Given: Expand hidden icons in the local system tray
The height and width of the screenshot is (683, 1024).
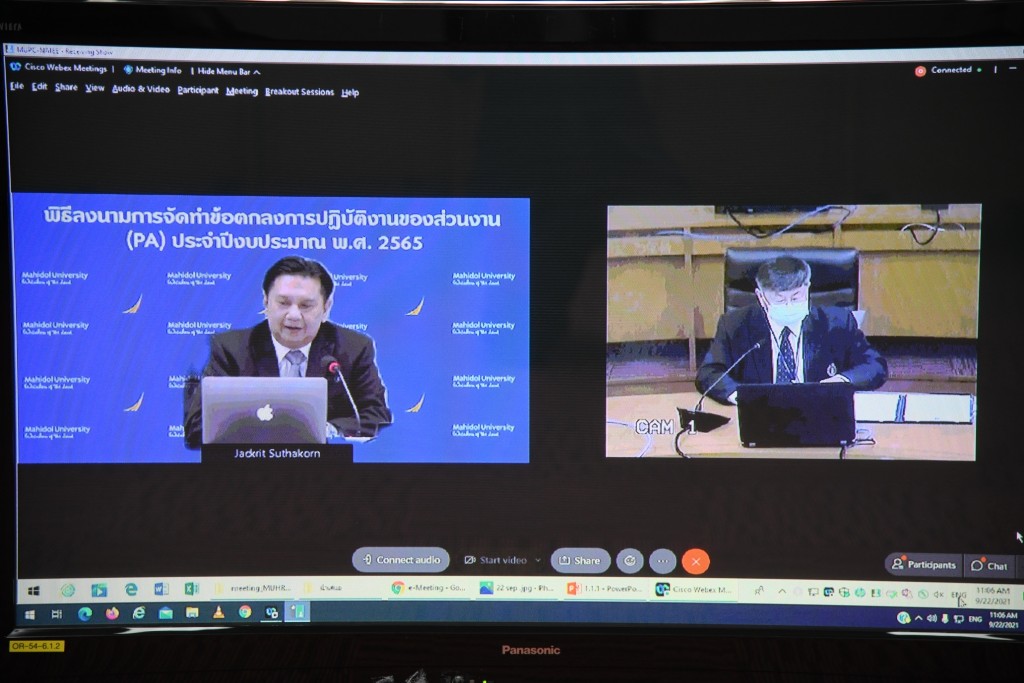Looking at the screenshot, I should 919,618.
